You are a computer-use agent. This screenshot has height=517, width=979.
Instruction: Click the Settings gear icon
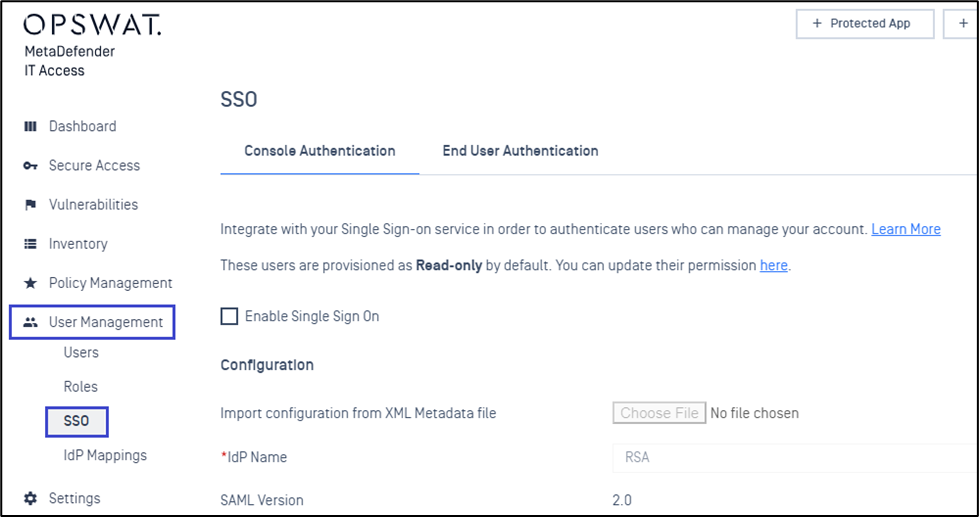tap(30, 498)
